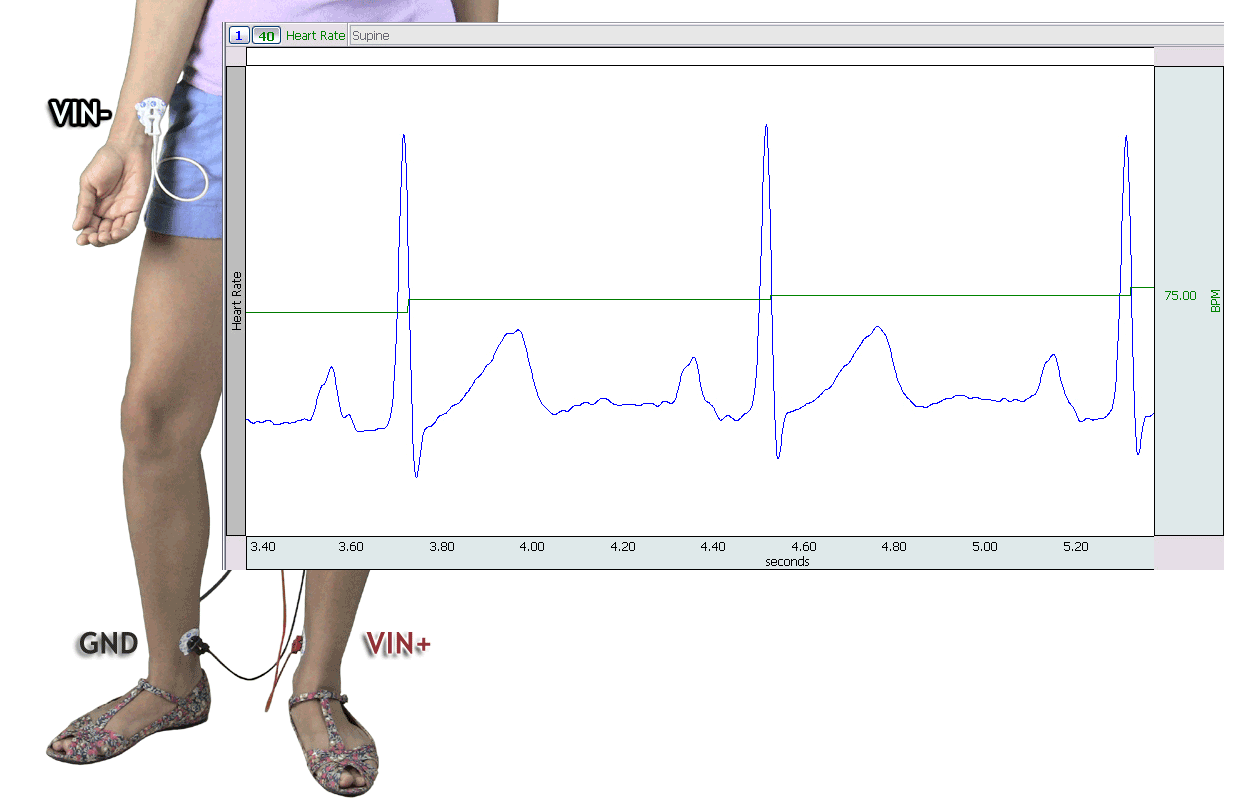Select the marker toolbar above the graph

pos(700,34)
